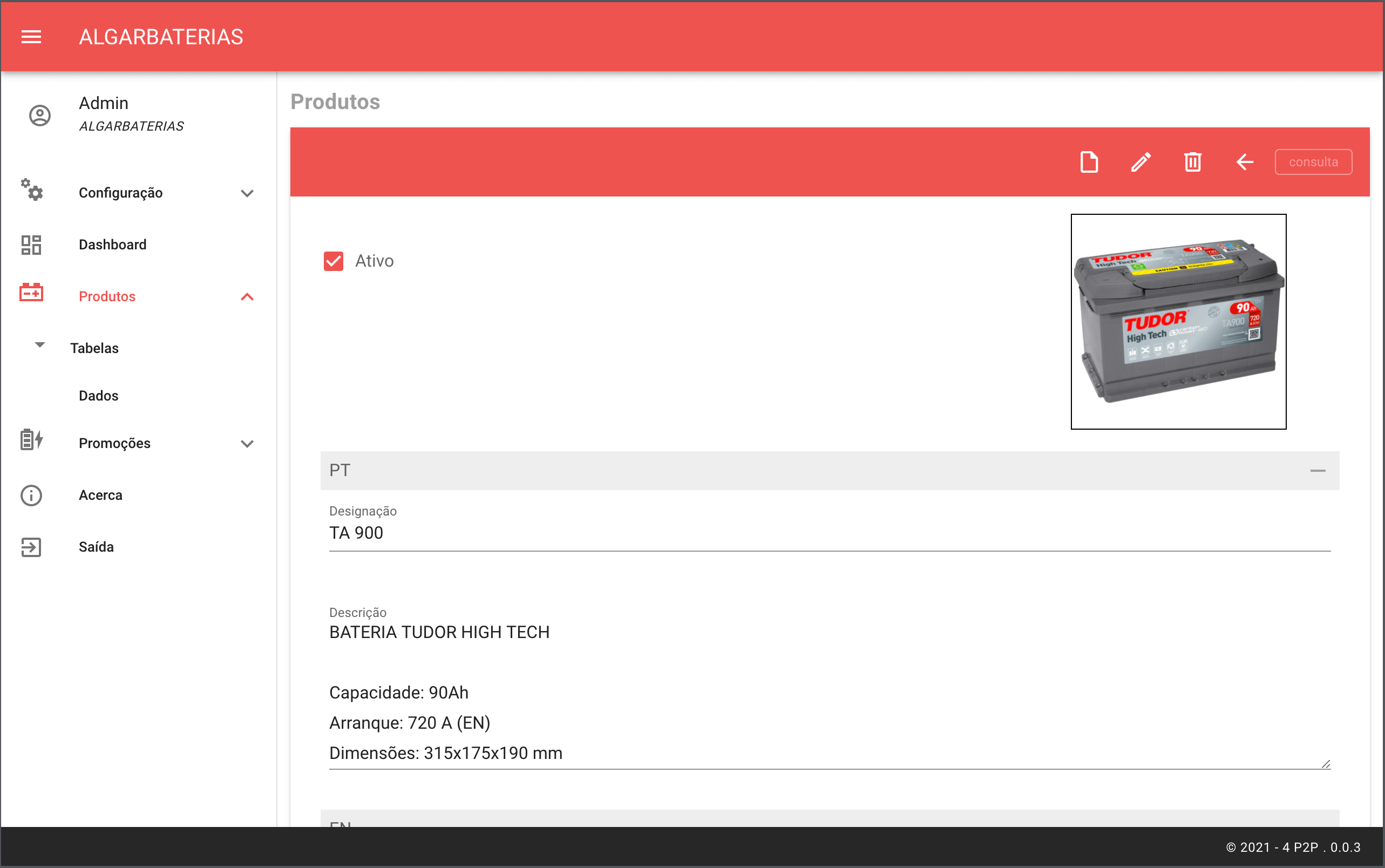Open the Acerca menu item
The image size is (1385, 868).
pyautogui.click(x=100, y=495)
